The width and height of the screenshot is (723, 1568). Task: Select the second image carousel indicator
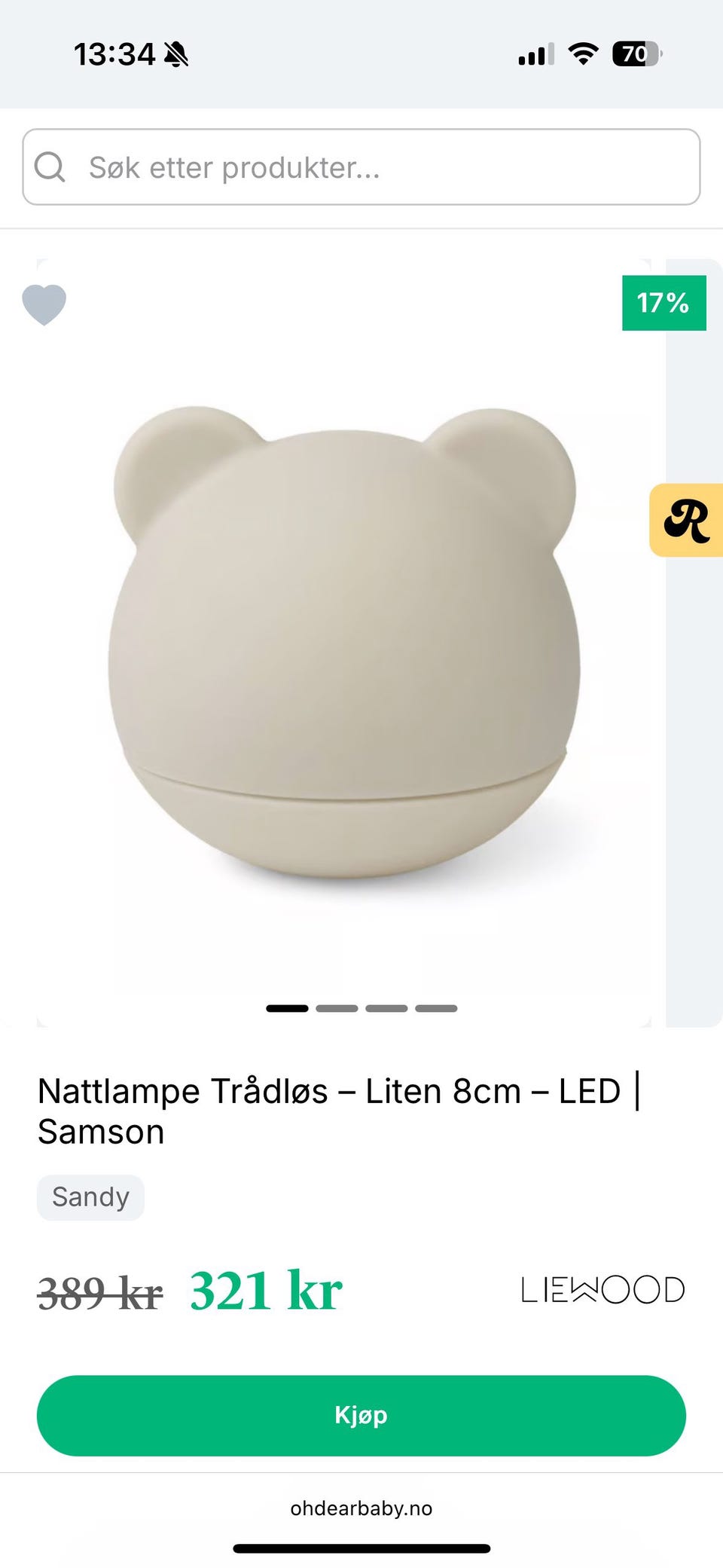tap(337, 1008)
